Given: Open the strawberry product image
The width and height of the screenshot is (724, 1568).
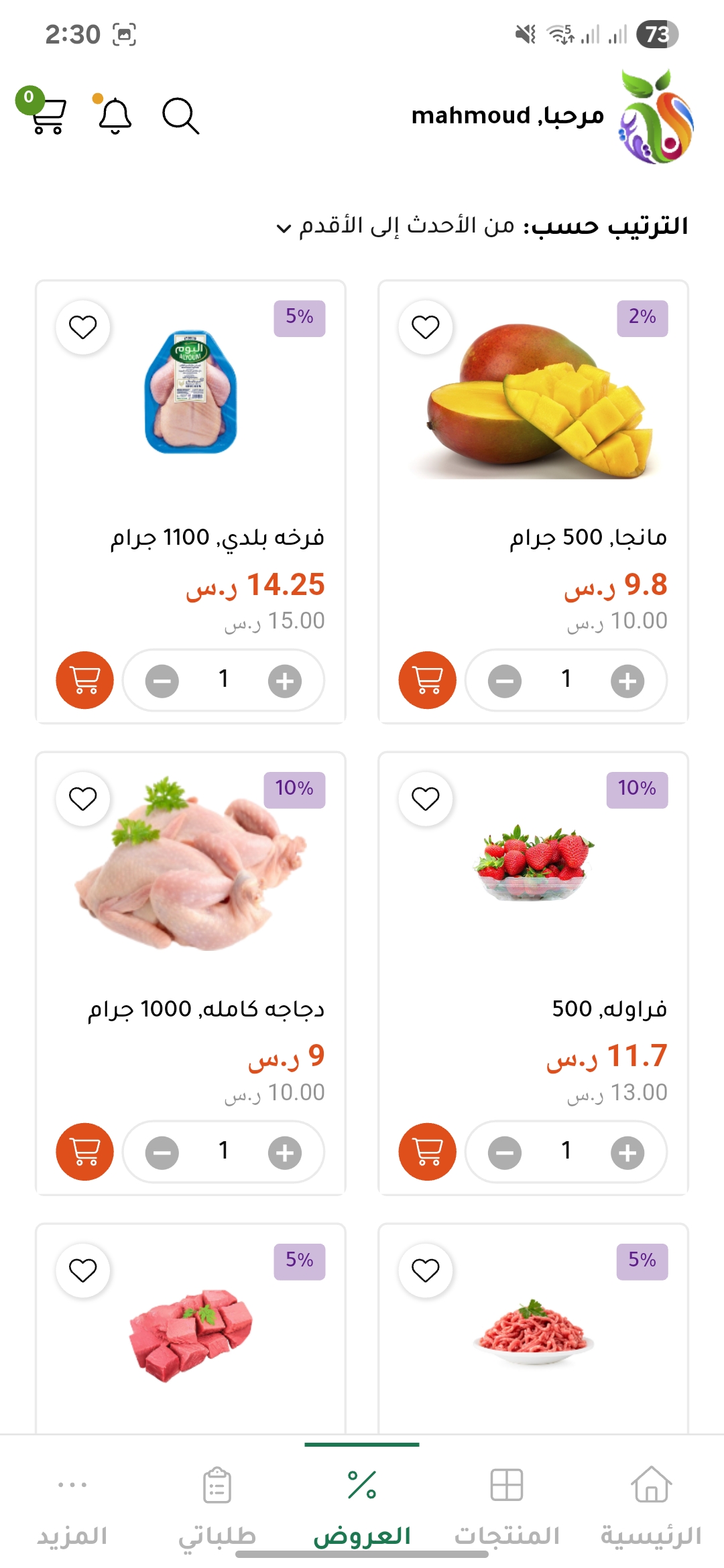Looking at the screenshot, I should pos(534,864).
